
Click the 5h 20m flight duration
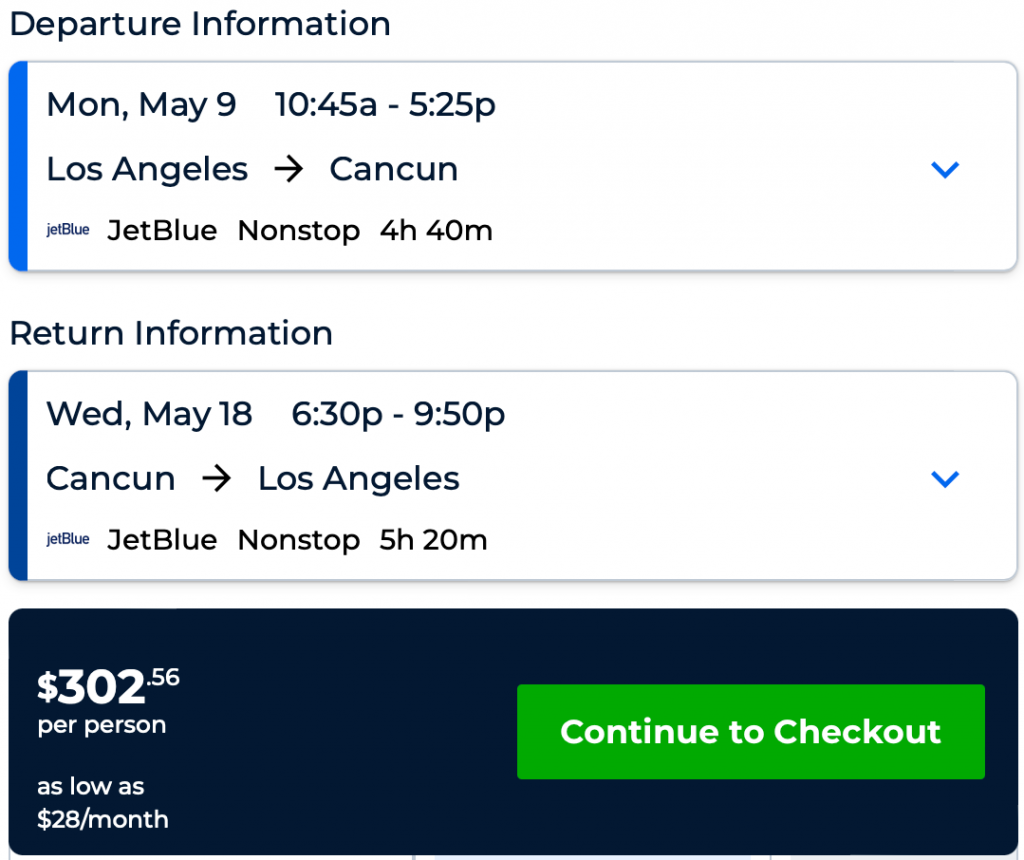coord(433,541)
